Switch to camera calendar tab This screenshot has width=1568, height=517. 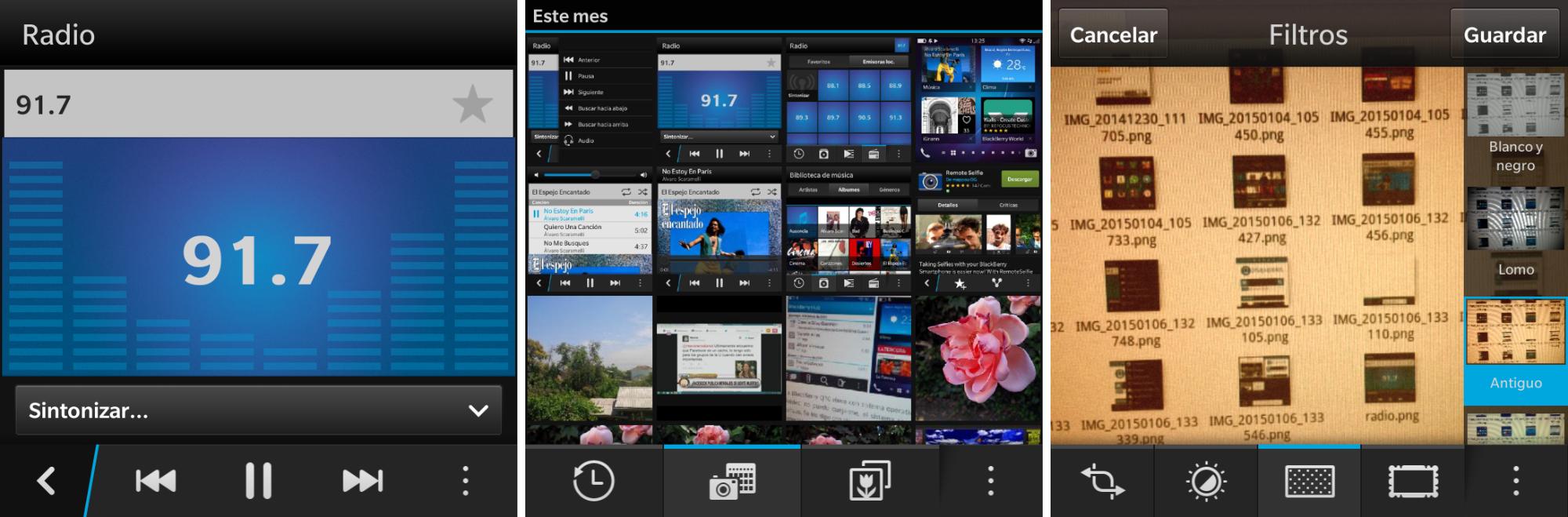click(731, 481)
